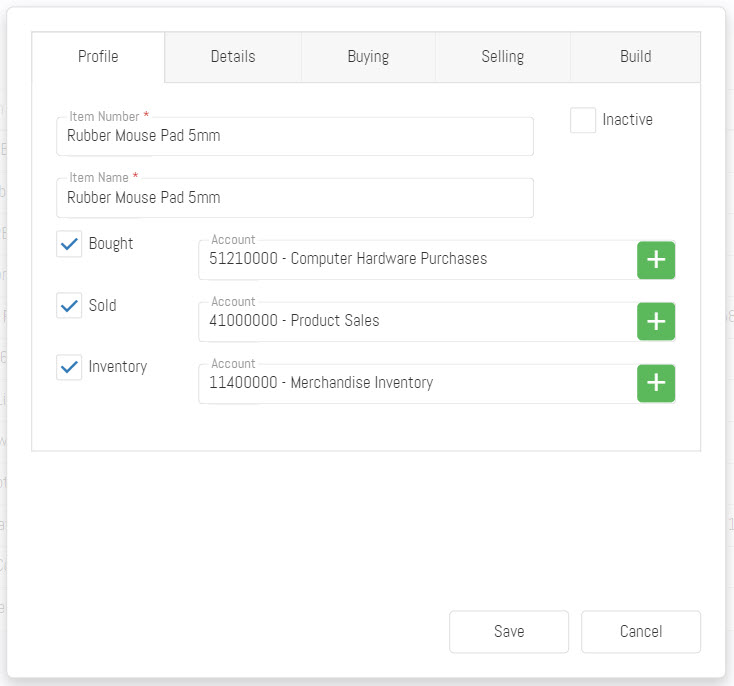Click the Inactive label text
The image size is (734, 686).
coord(627,120)
